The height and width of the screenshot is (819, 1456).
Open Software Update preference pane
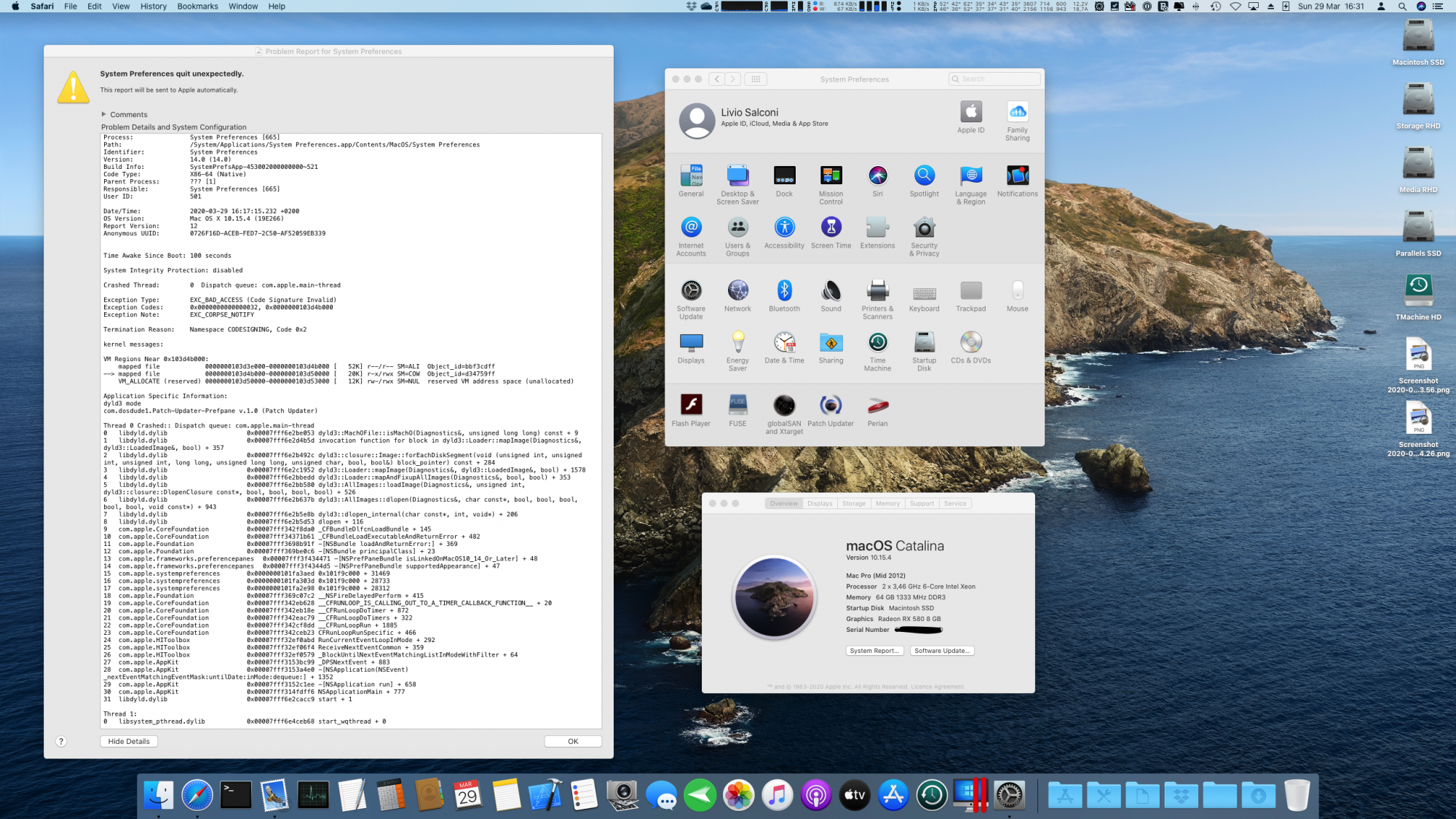click(x=691, y=291)
